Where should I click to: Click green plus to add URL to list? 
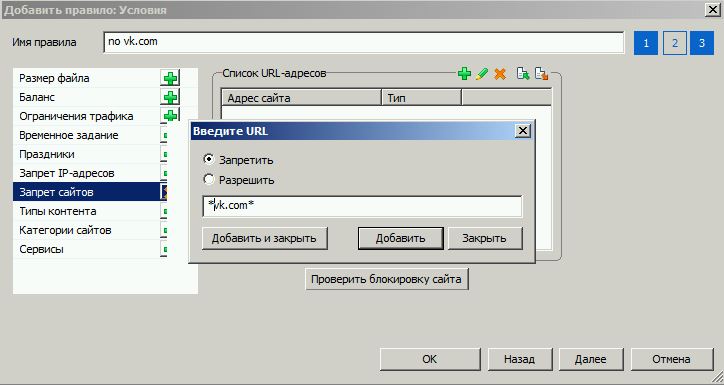464,73
